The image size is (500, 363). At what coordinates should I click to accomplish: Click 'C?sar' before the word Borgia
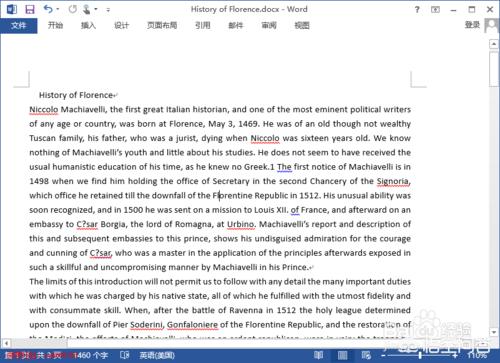tap(87, 224)
